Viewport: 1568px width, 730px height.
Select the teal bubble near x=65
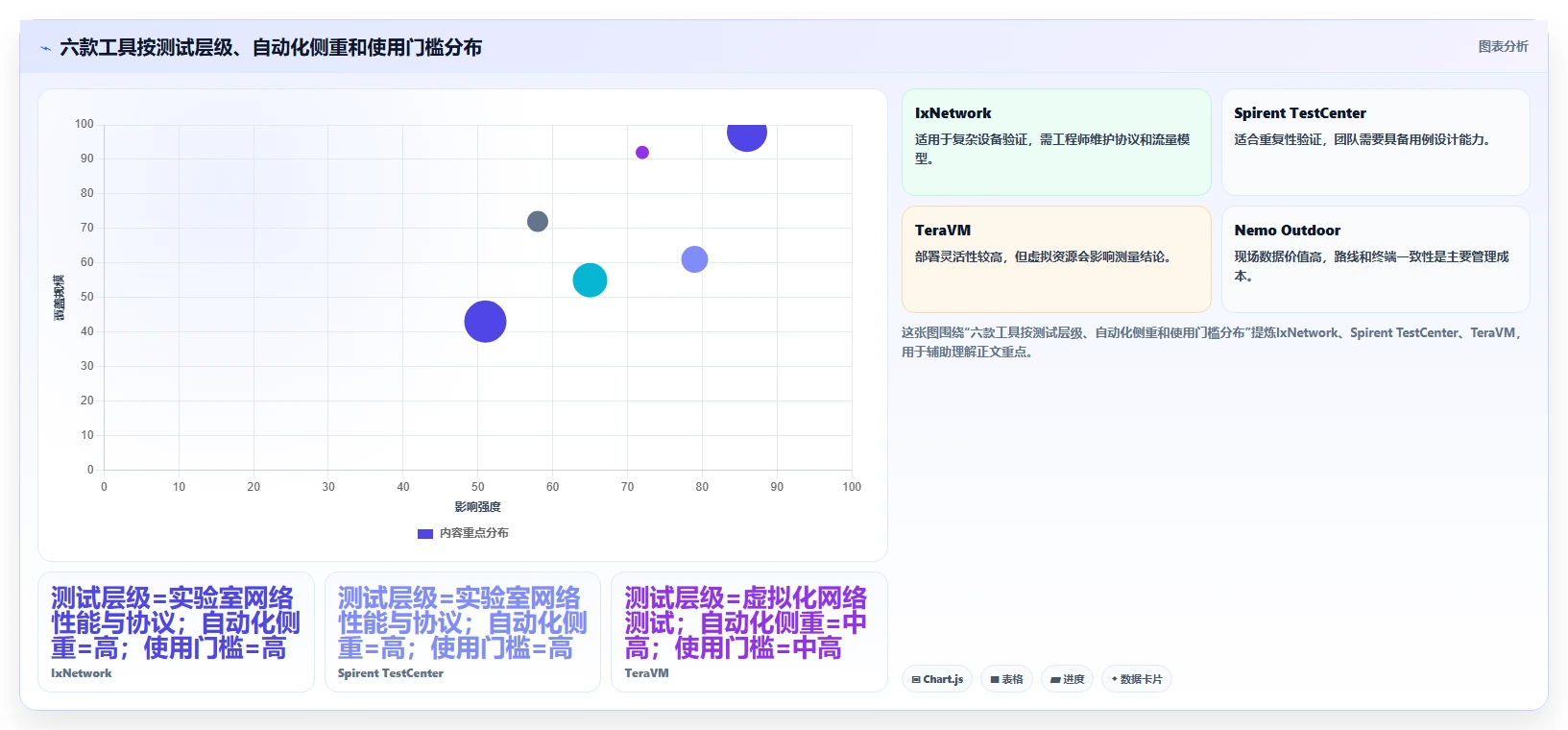(590, 280)
